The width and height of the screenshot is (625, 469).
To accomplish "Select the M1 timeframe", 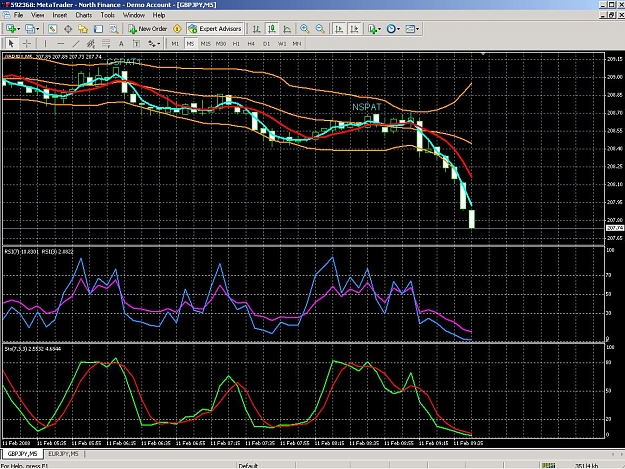I will (175, 43).
